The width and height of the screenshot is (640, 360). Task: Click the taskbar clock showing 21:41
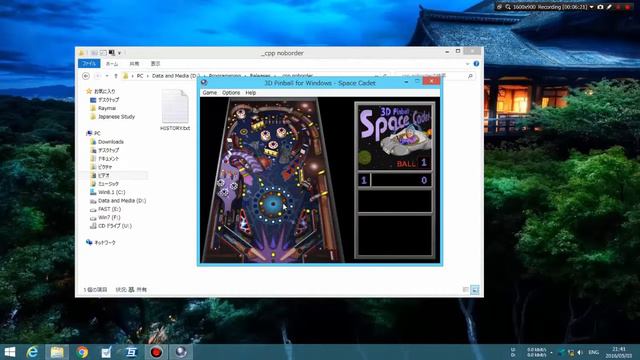(619, 352)
